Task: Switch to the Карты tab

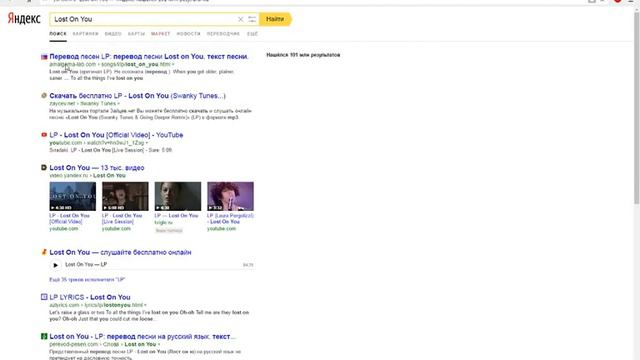Action: [x=136, y=34]
